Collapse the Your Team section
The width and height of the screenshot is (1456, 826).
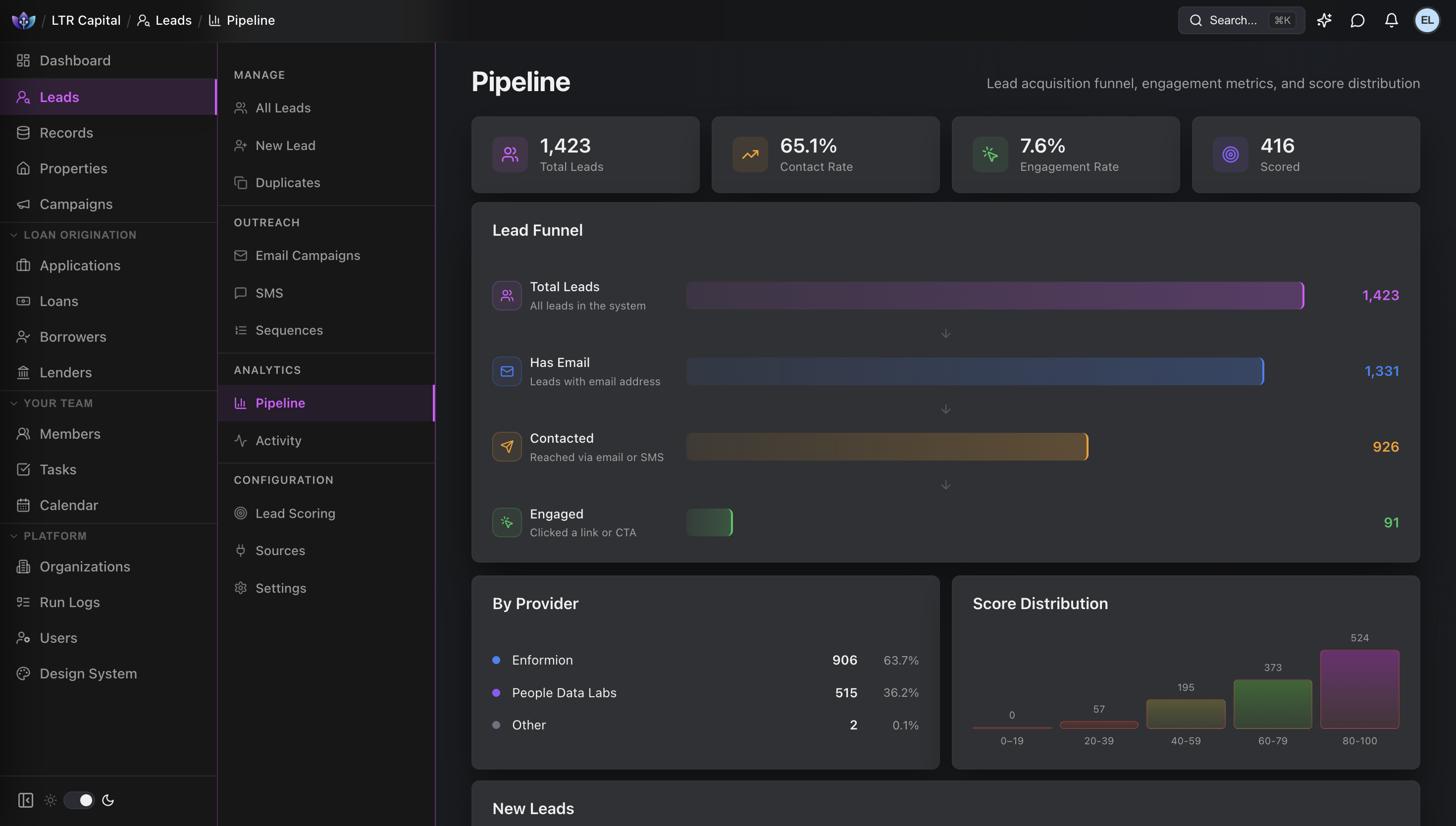pos(14,403)
